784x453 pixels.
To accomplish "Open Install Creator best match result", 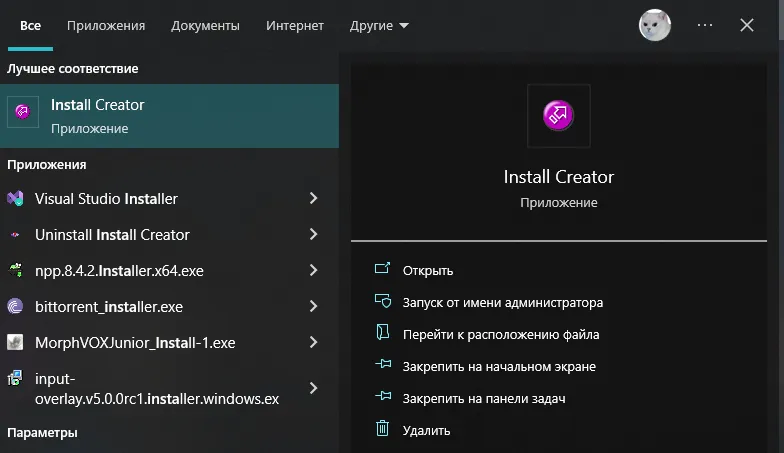I will tap(170, 116).
